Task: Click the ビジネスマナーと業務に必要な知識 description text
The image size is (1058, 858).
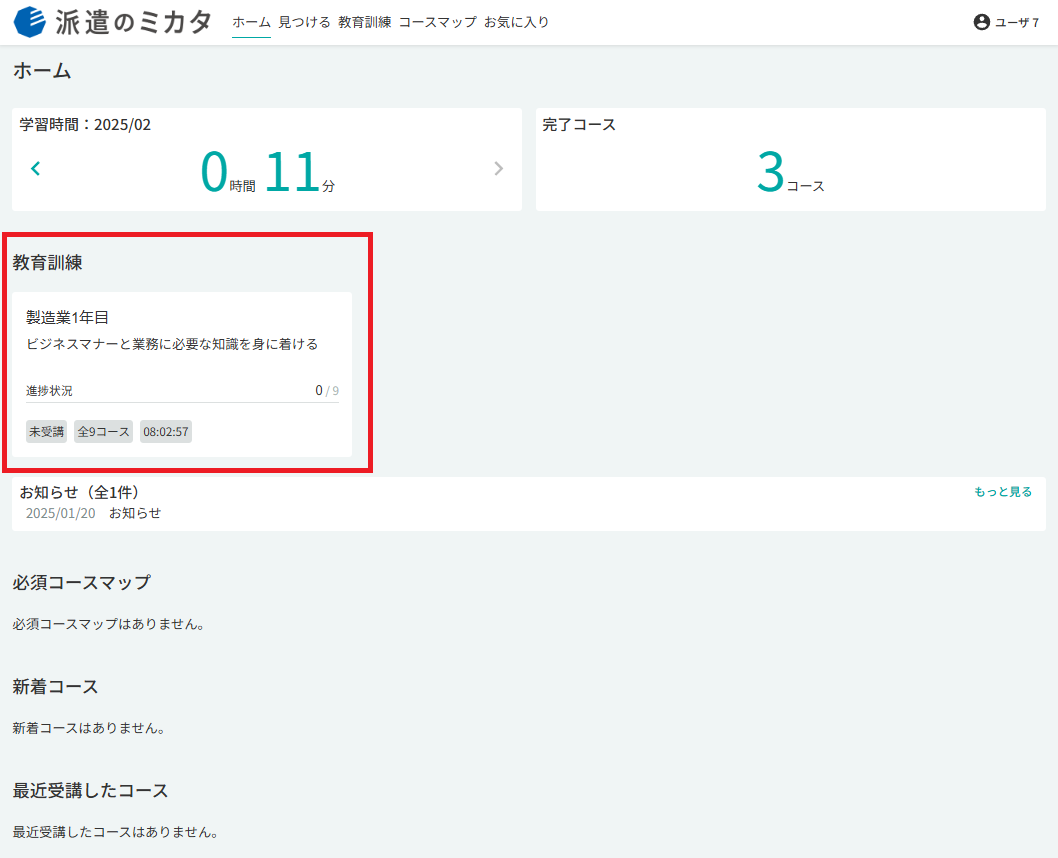Action: tap(172, 344)
